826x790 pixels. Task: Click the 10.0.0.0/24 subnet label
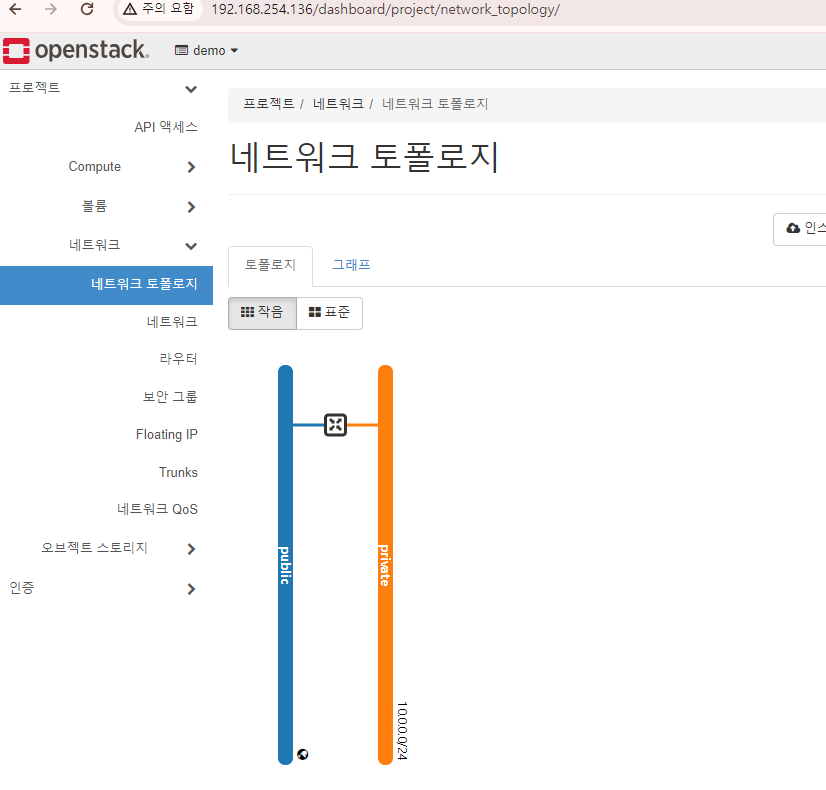click(402, 730)
